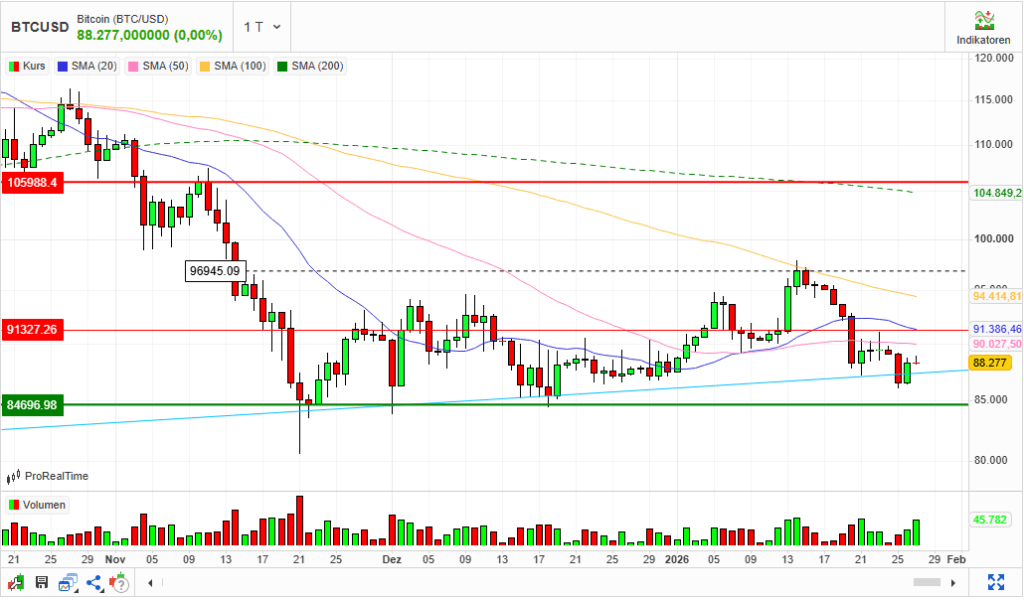
Task: Open the candlestick help icon
Action: tap(121, 582)
